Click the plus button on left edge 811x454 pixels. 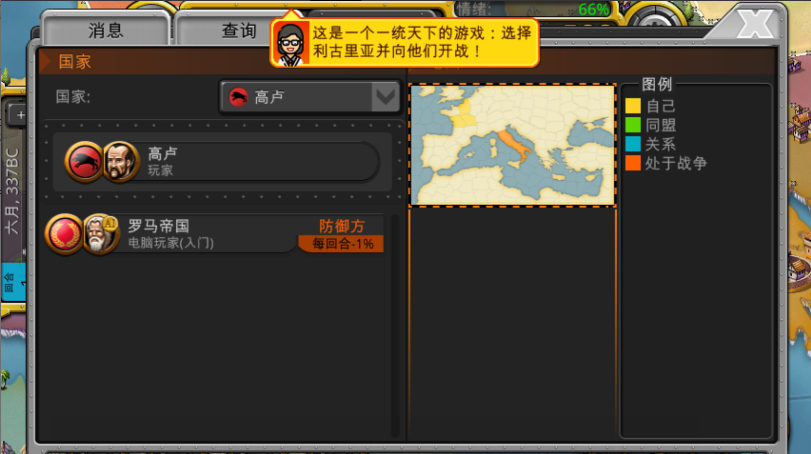(x=19, y=115)
